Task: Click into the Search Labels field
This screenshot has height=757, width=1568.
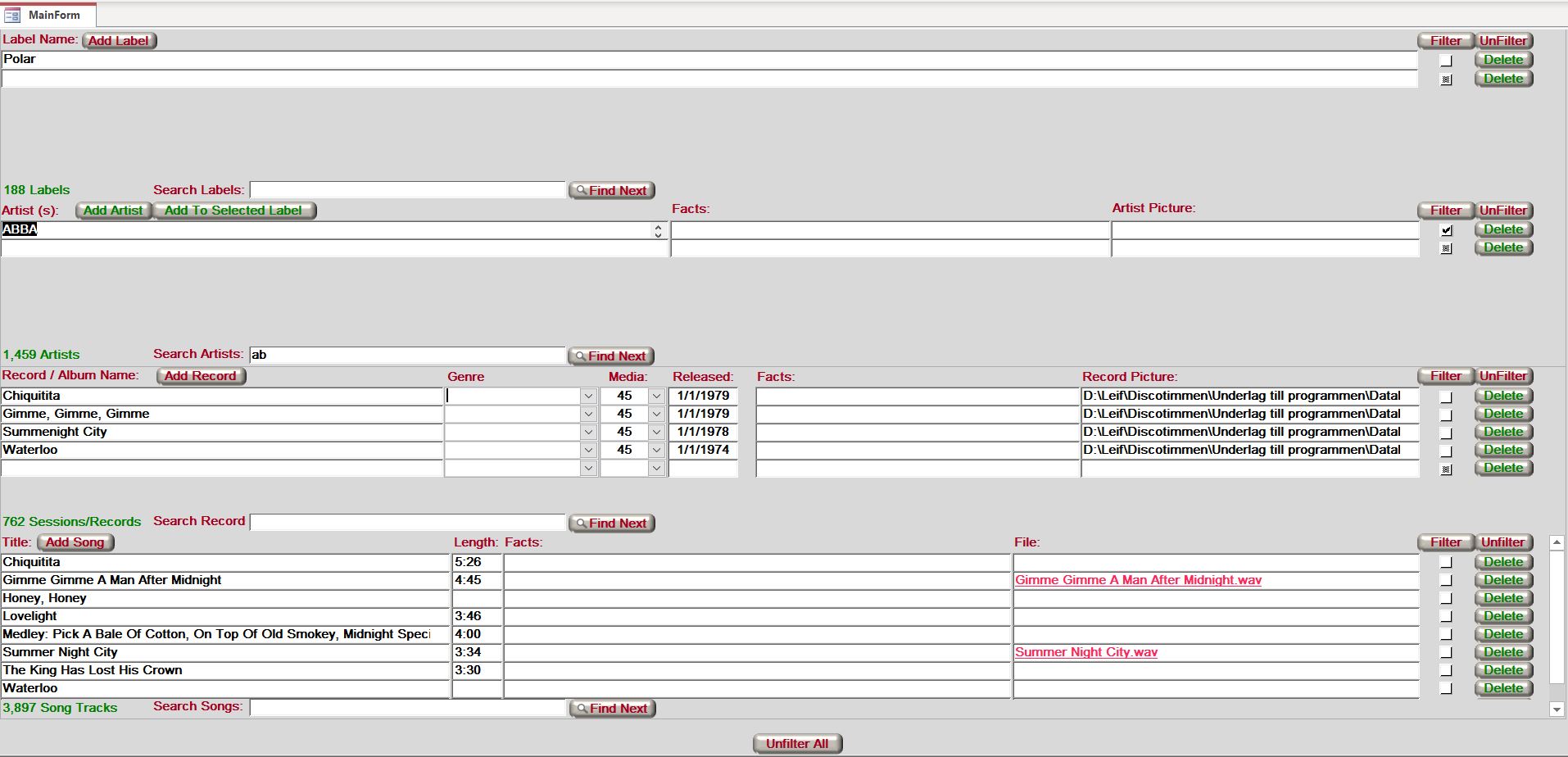Action: coord(407,190)
